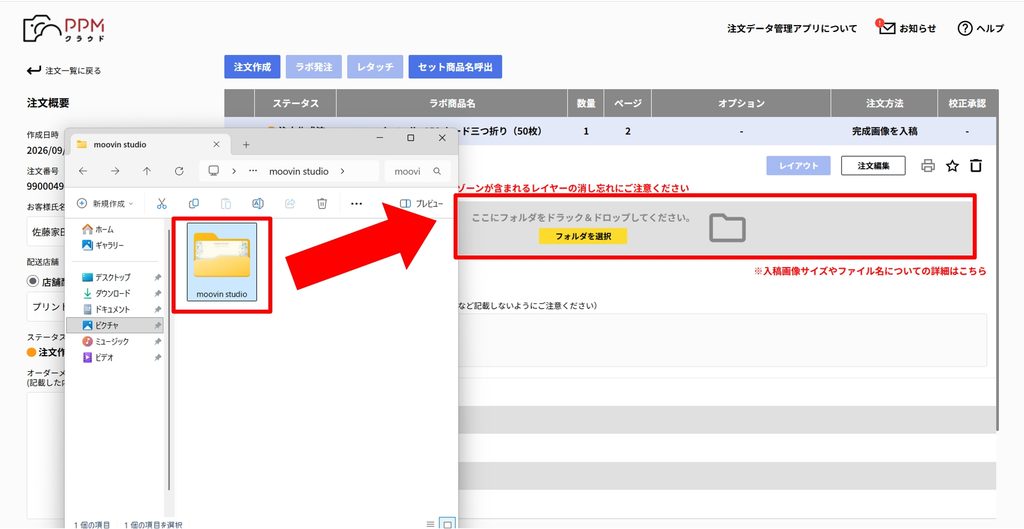Select the moovin studio folder thumbnail
The width and height of the screenshot is (1024, 529).
221,262
